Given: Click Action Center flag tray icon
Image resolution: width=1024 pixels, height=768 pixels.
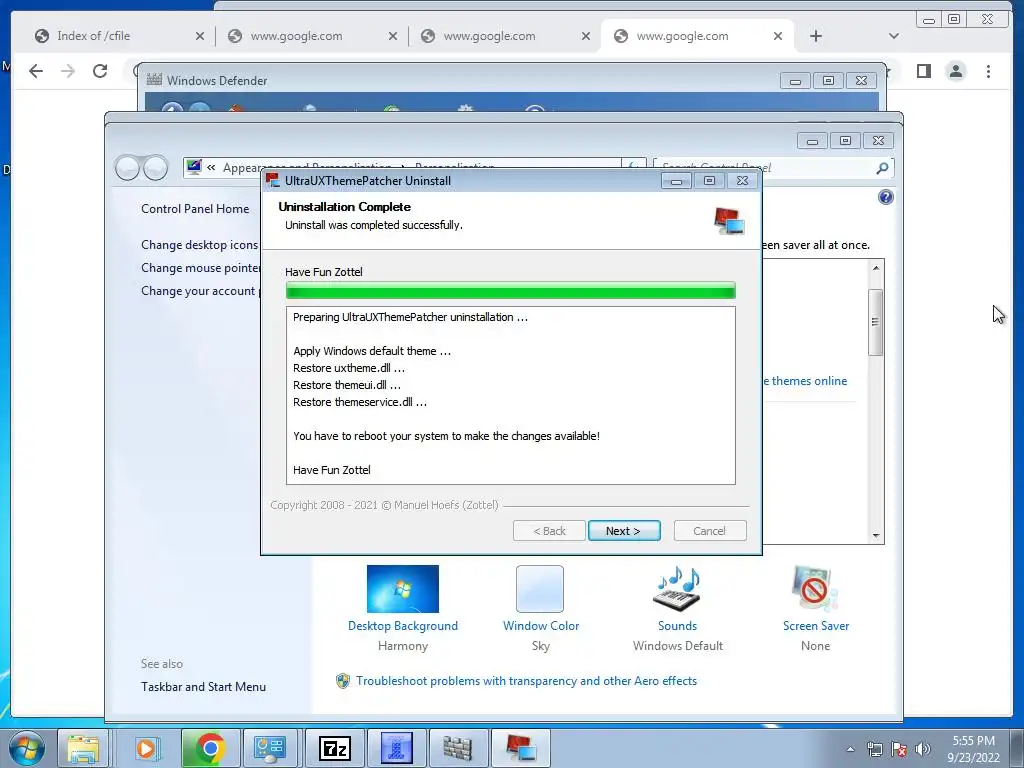Looking at the screenshot, I should (x=899, y=749).
